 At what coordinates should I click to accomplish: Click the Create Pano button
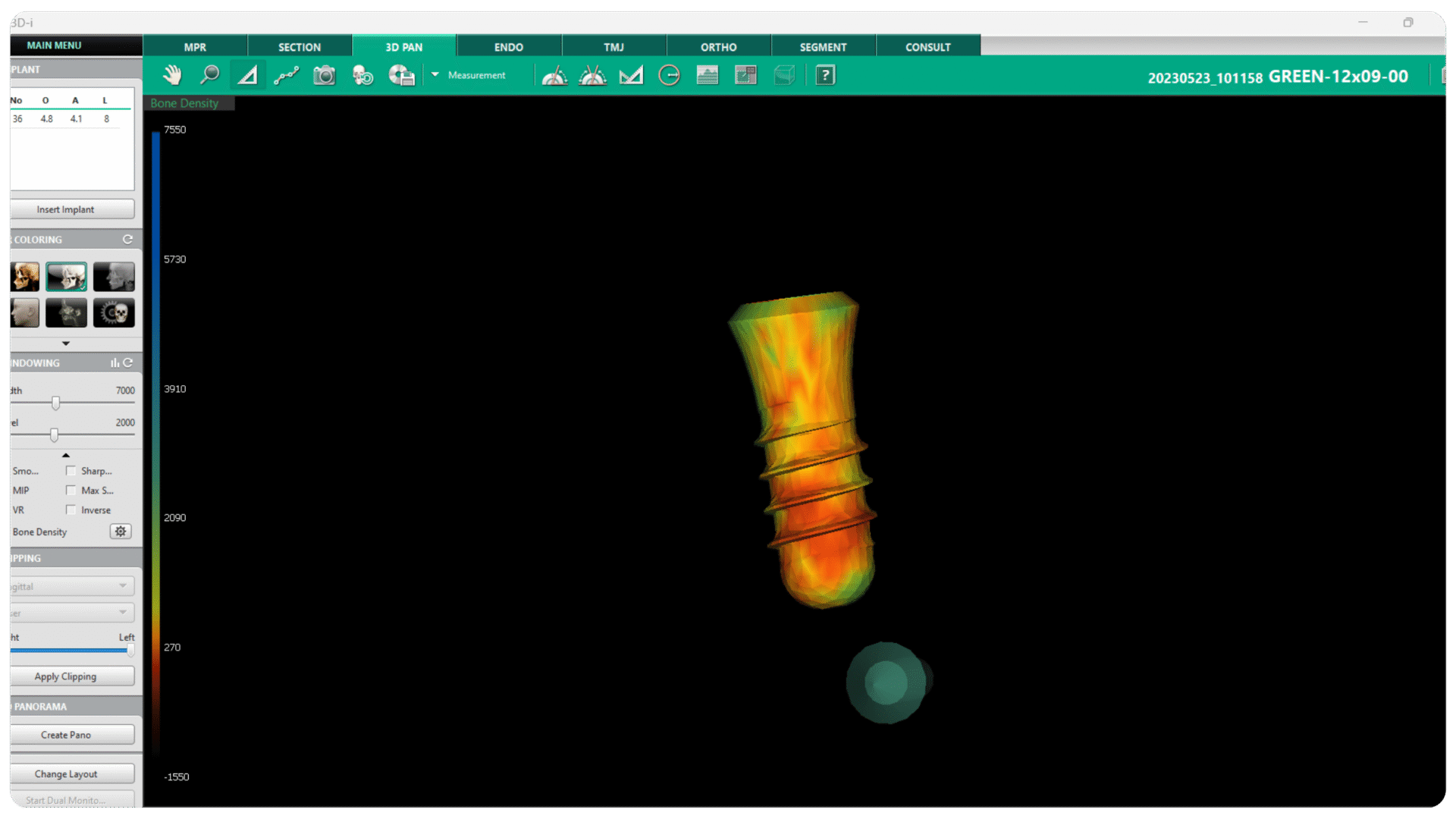coord(72,735)
